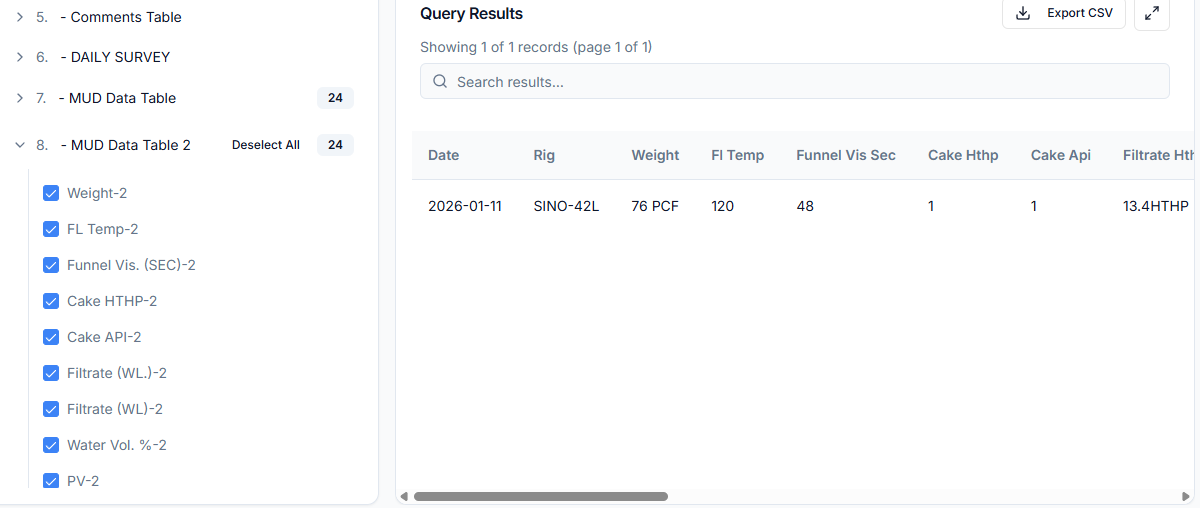Click the left scroll arrow icon
The image size is (1200, 508).
pyautogui.click(x=404, y=496)
